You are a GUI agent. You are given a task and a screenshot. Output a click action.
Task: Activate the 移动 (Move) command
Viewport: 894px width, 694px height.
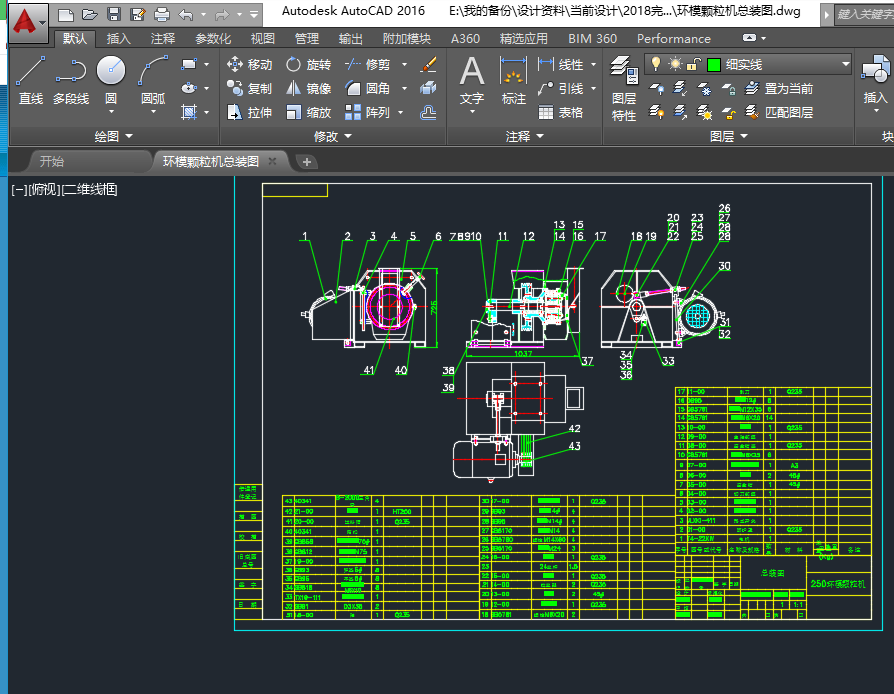249,64
